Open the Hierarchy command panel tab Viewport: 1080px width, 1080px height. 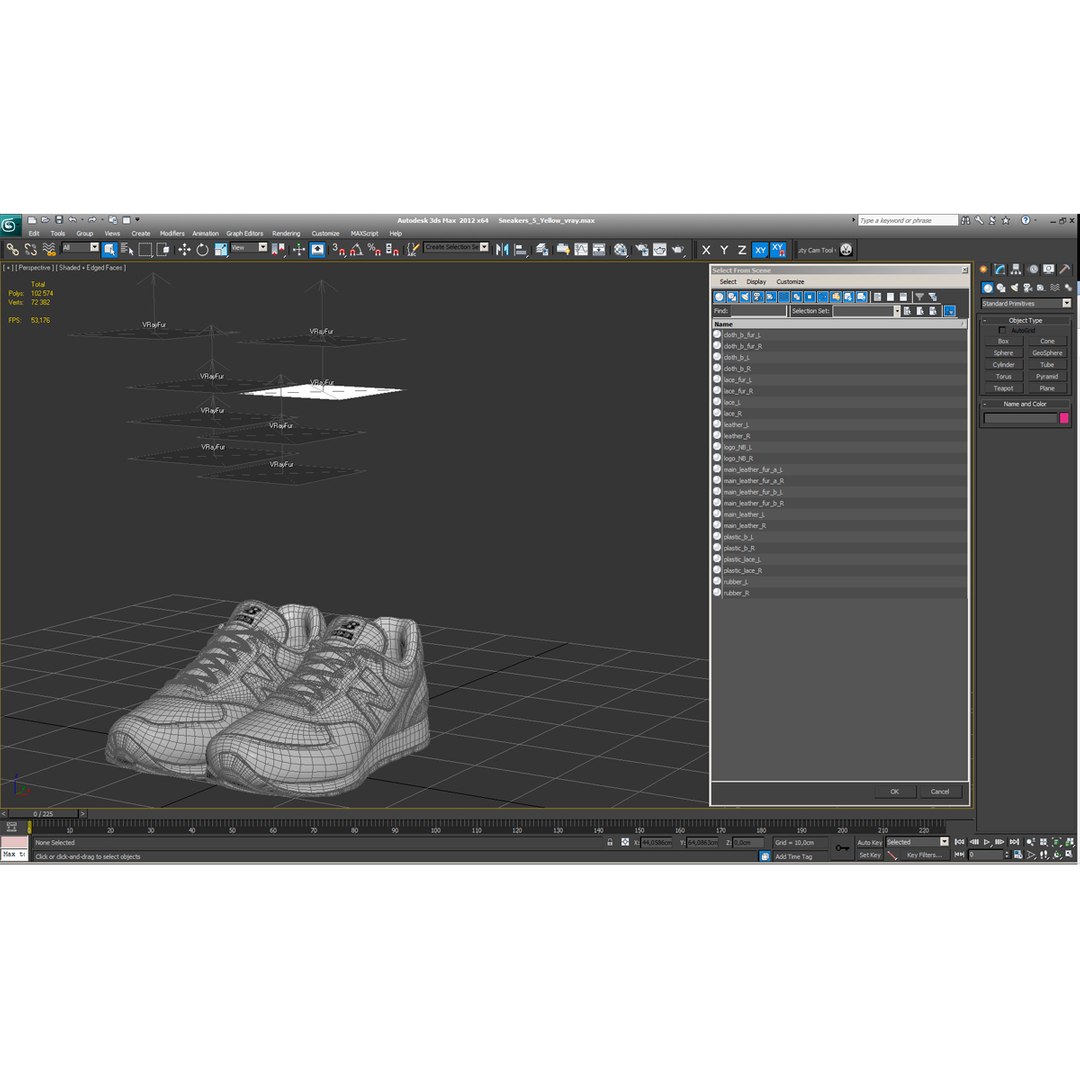click(x=1016, y=269)
